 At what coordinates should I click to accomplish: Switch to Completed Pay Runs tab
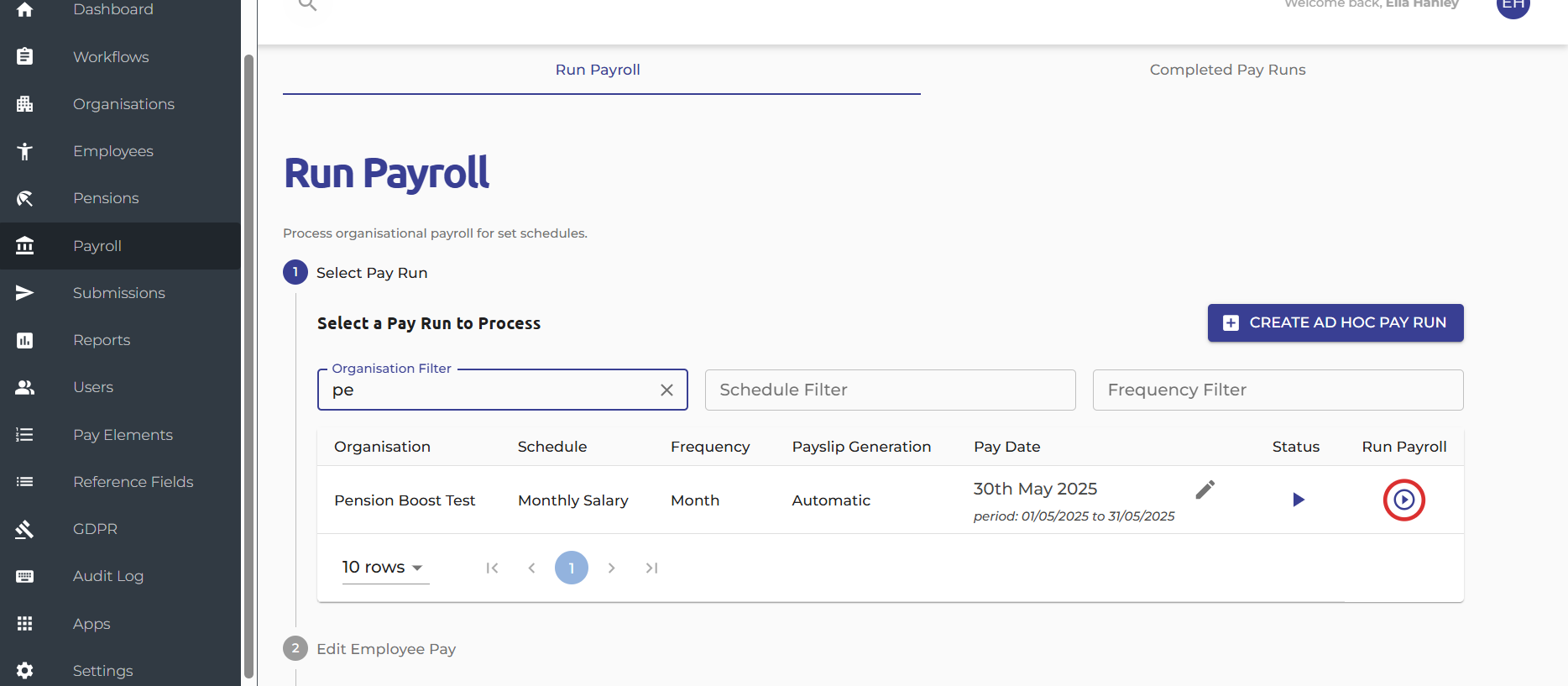coord(1227,70)
